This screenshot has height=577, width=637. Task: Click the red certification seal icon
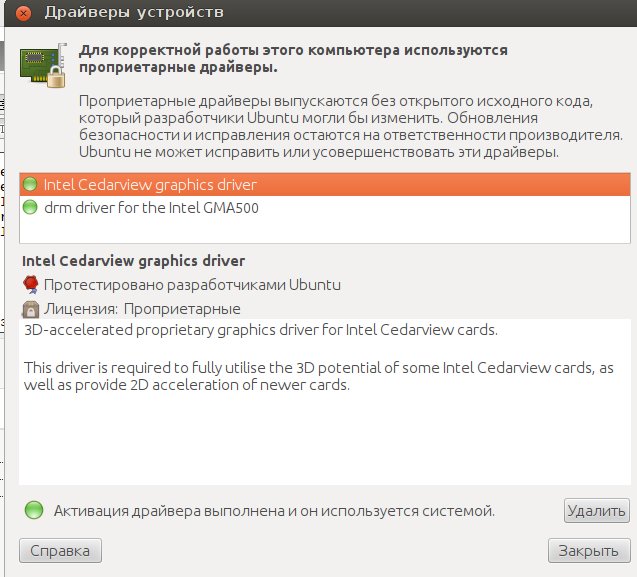coord(30,284)
